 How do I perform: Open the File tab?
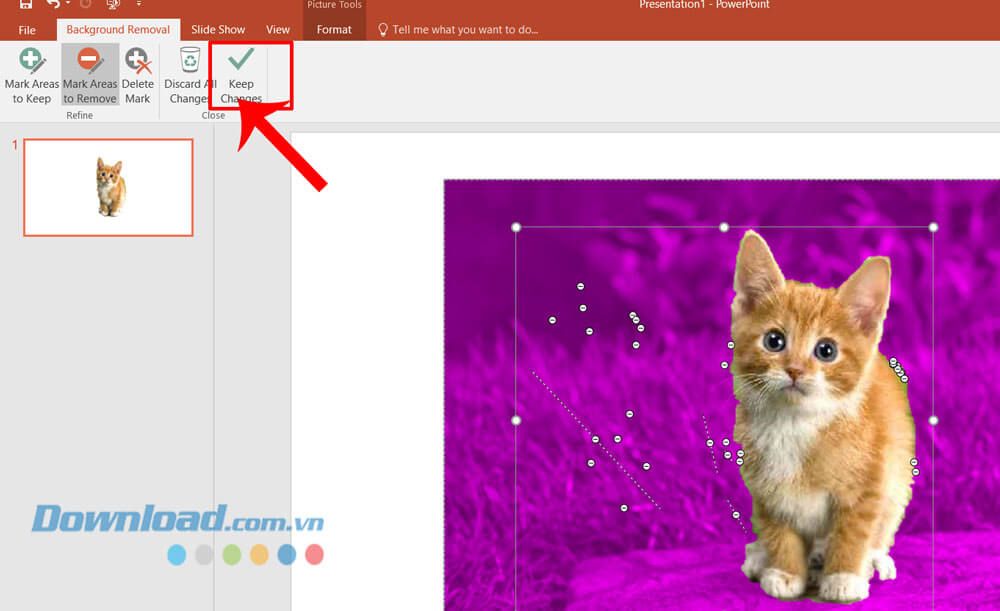[27, 30]
